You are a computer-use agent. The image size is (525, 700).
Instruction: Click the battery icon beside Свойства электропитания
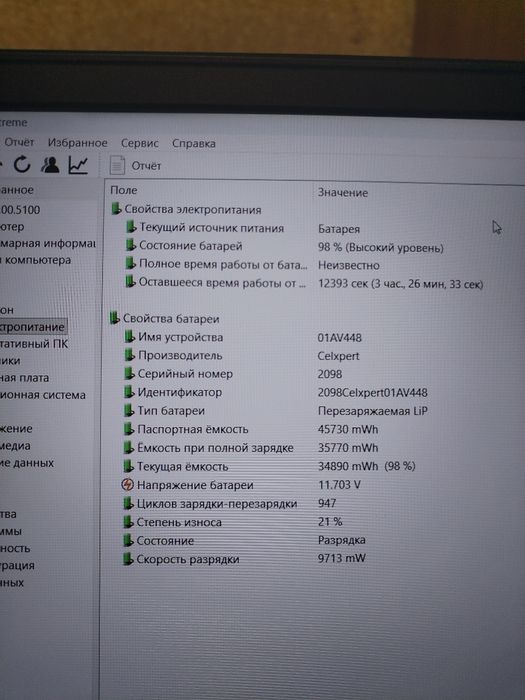116,208
